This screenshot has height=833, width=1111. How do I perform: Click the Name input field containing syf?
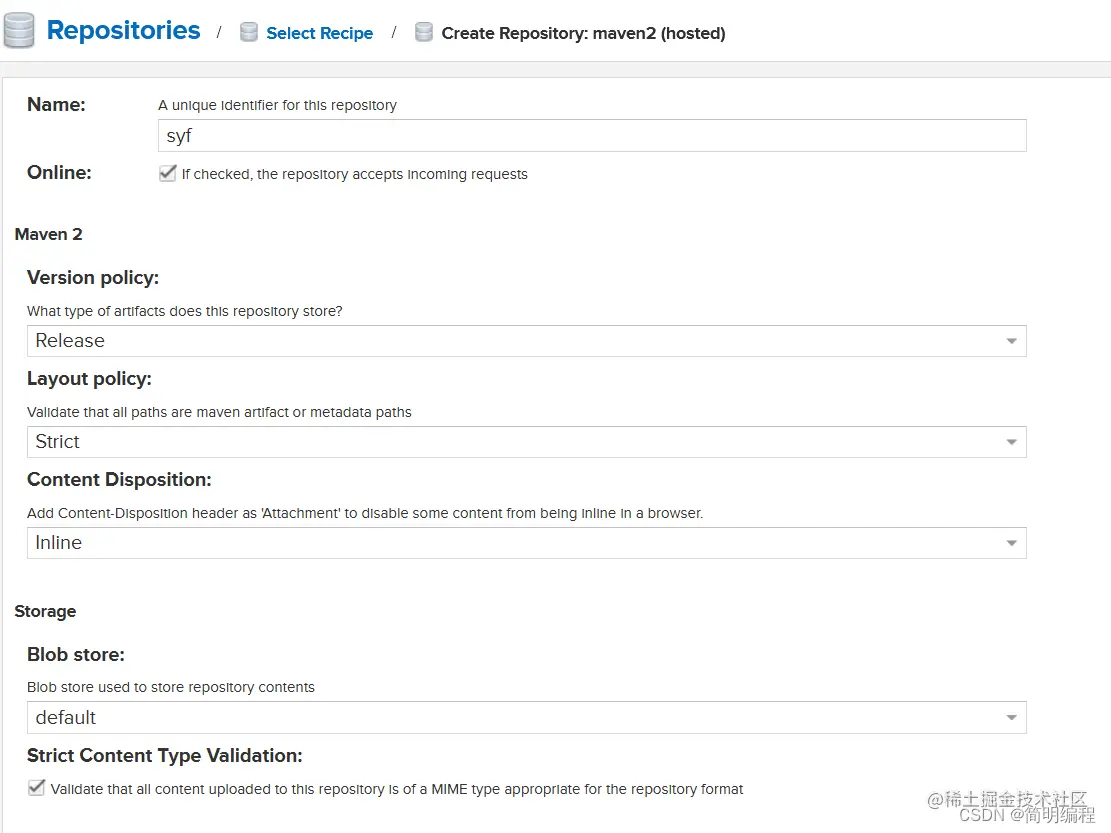(x=592, y=135)
